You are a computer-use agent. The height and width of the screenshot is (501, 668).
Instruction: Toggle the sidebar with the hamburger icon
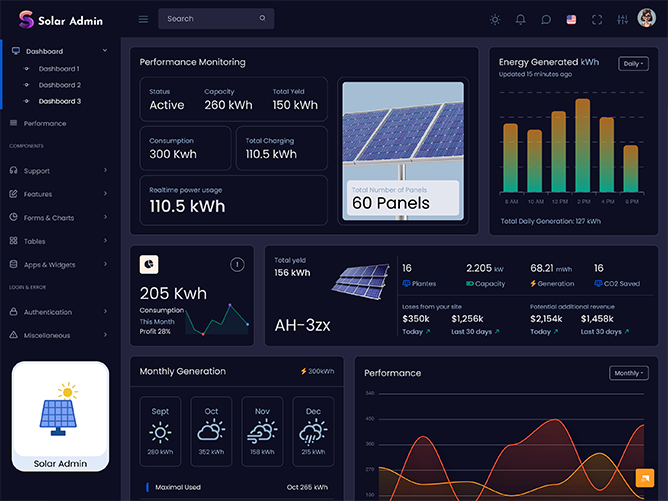143,19
